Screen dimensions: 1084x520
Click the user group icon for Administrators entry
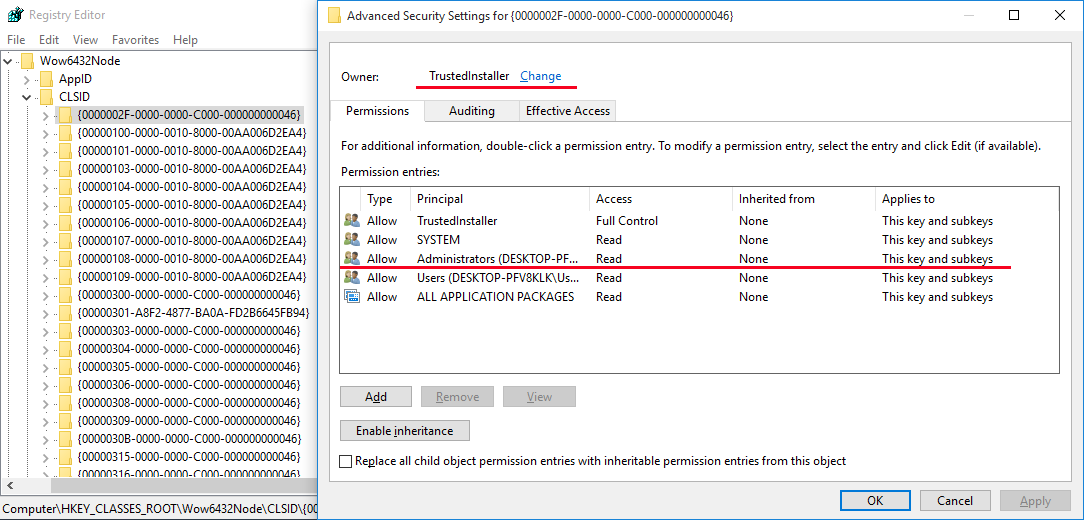[352, 258]
